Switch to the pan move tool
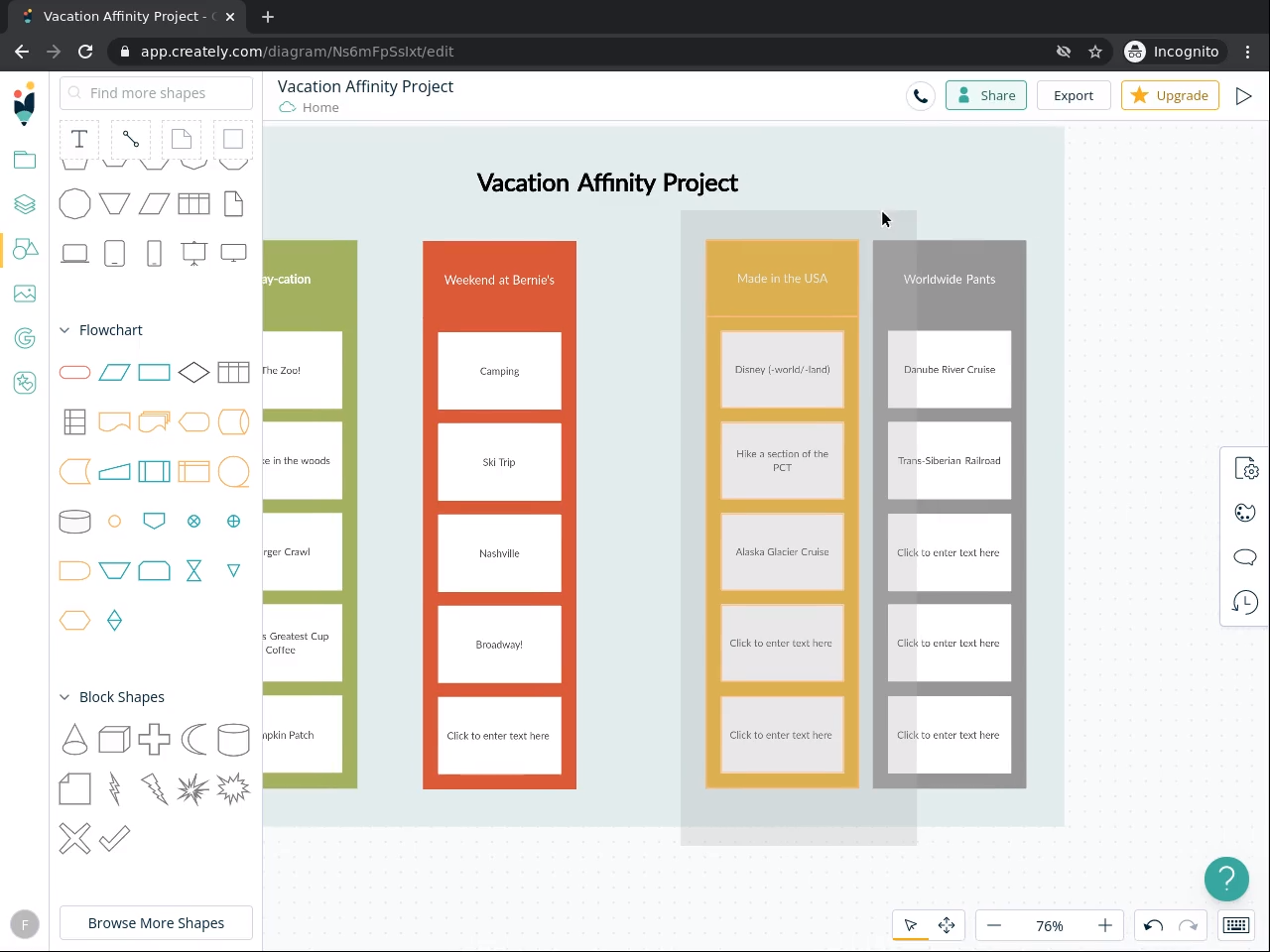1270x952 pixels. coord(947,925)
